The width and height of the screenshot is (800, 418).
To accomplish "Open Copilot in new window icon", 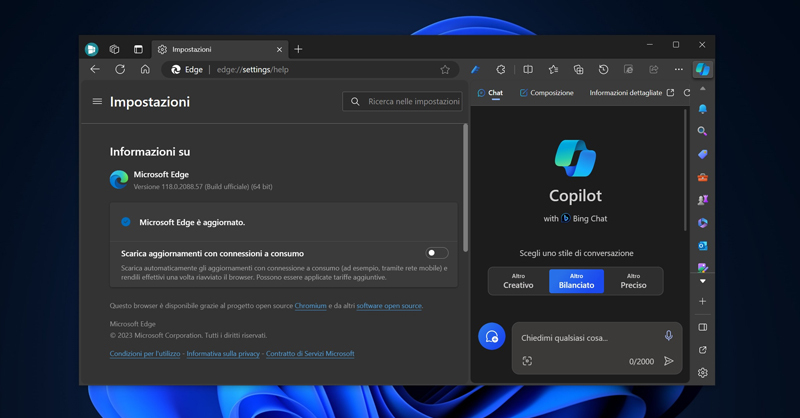I will 670,93.
